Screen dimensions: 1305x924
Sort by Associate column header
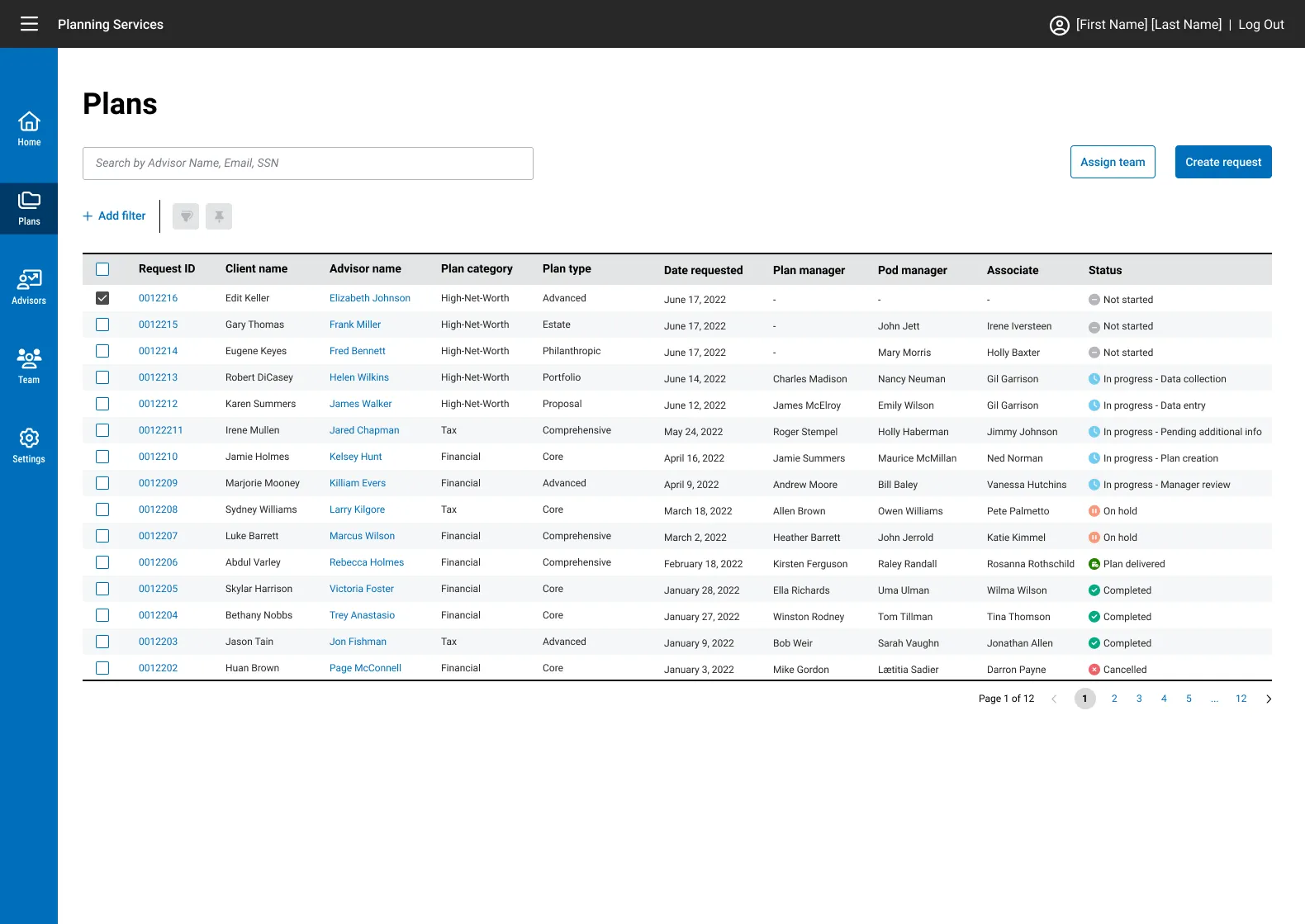pyautogui.click(x=1013, y=271)
